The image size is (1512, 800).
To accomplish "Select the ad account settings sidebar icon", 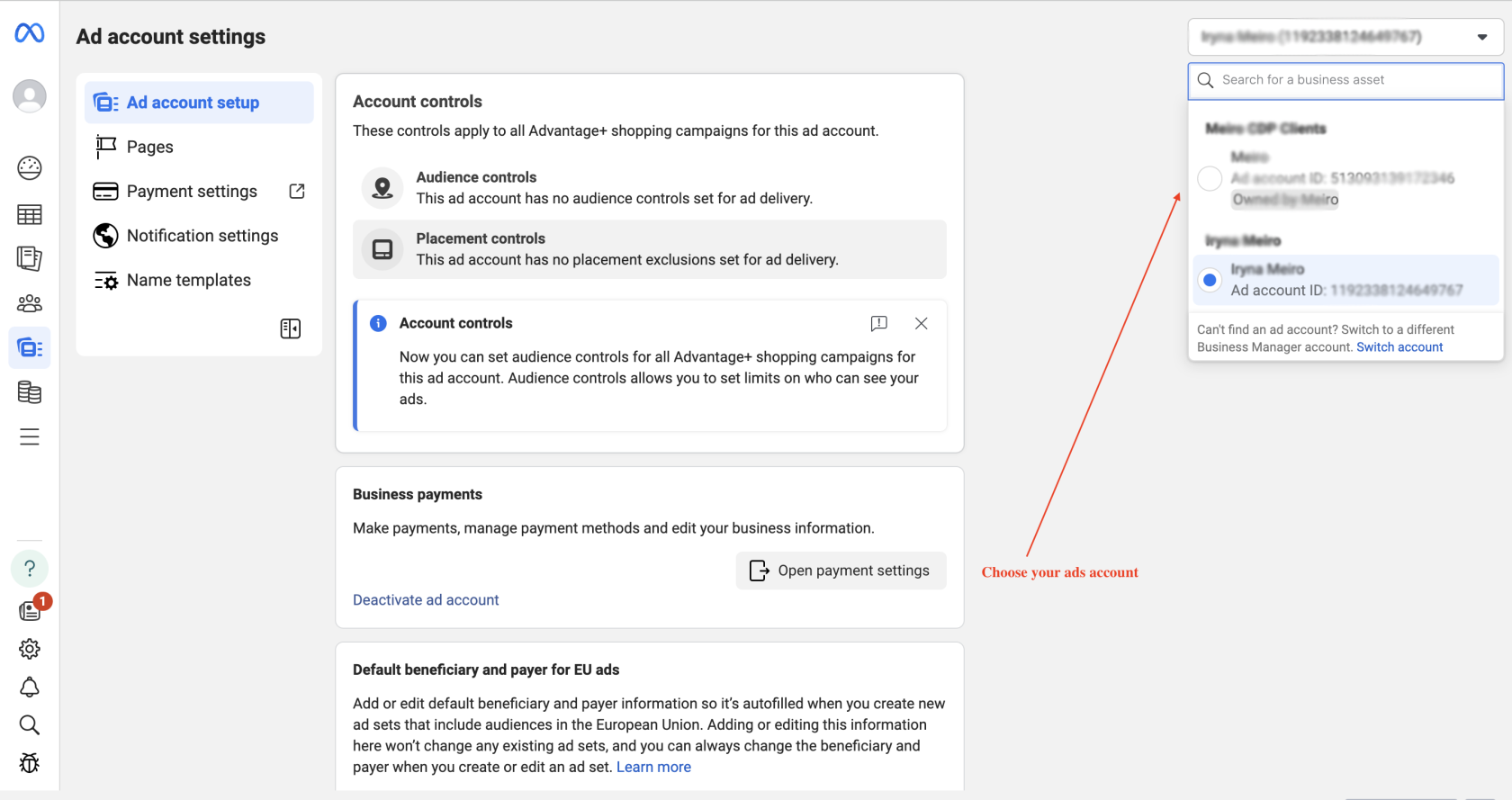I will point(30,347).
